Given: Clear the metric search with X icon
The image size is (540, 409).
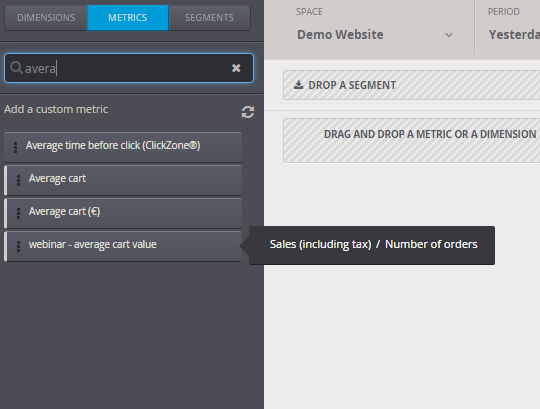Looking at the screenshot, I should click(x=236, y=68).
